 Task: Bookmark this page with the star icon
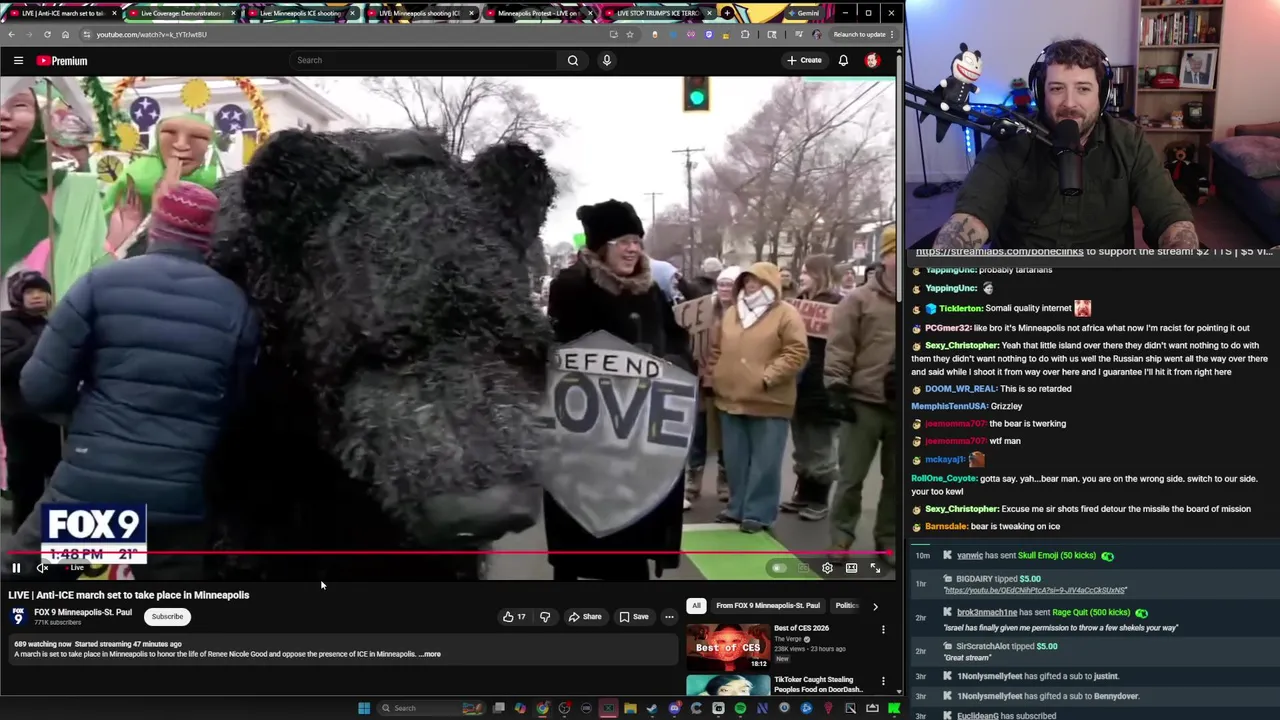(x=630, y=34)
